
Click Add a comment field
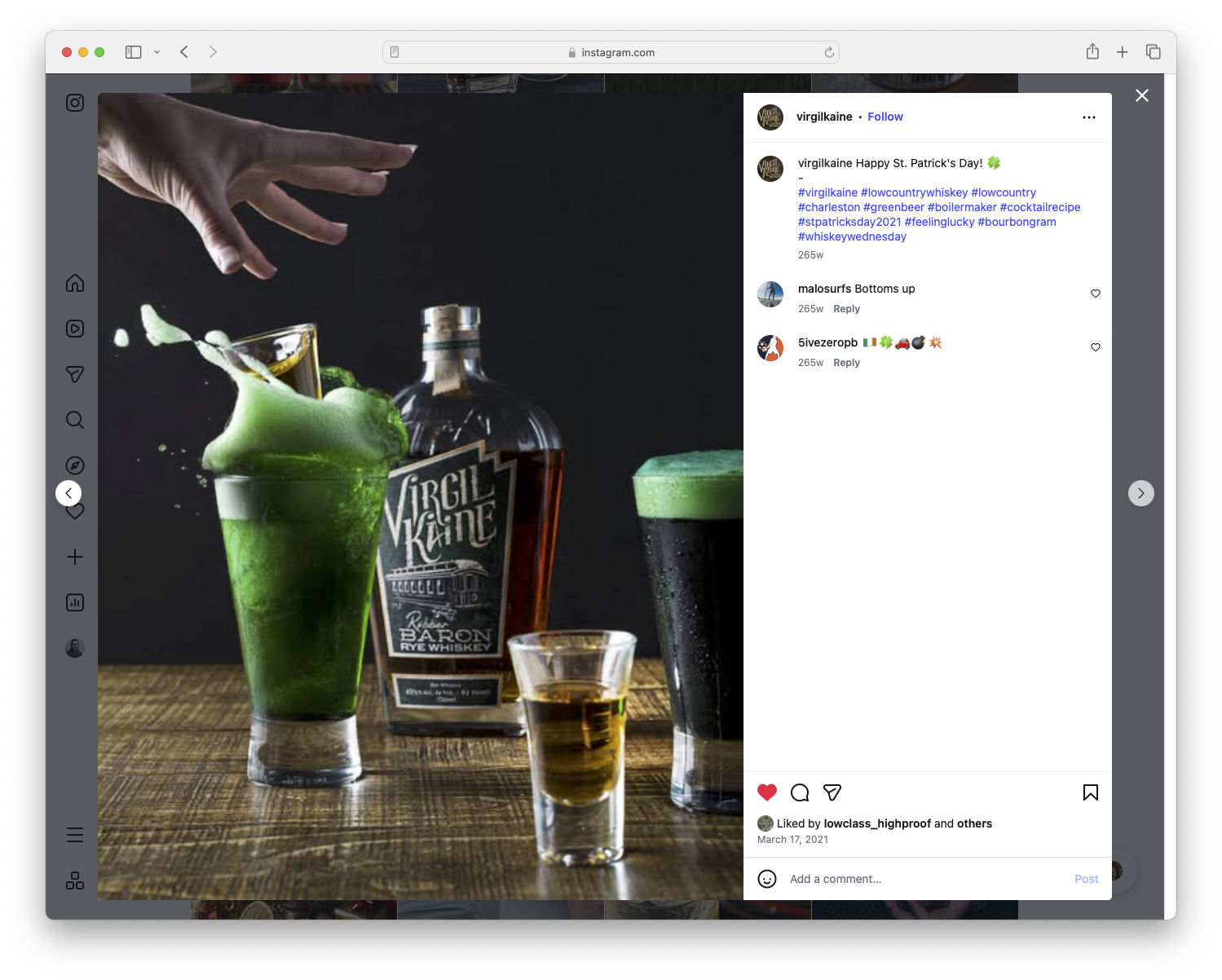926,879
